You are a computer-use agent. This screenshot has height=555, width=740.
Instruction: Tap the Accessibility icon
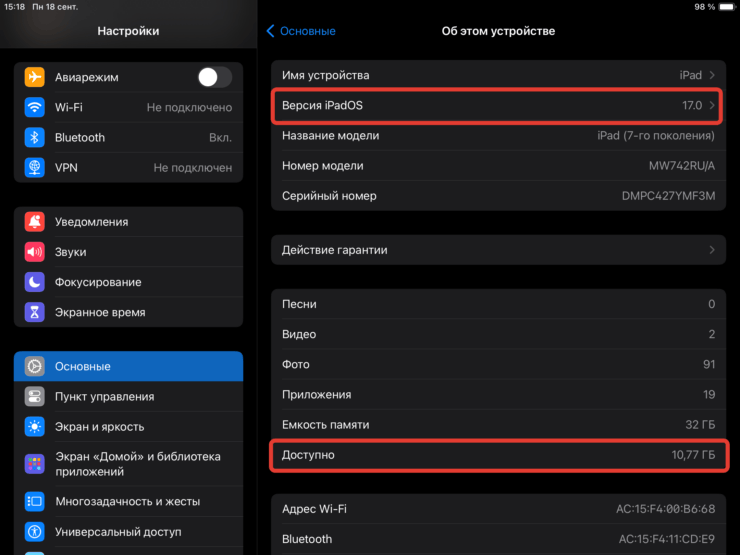pos(35,532)
